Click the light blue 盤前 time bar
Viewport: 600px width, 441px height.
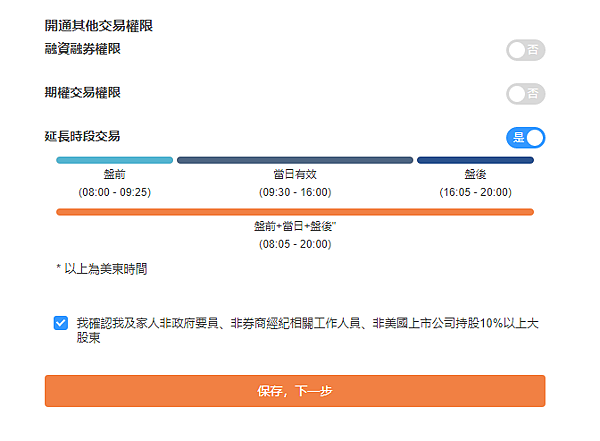115,160
